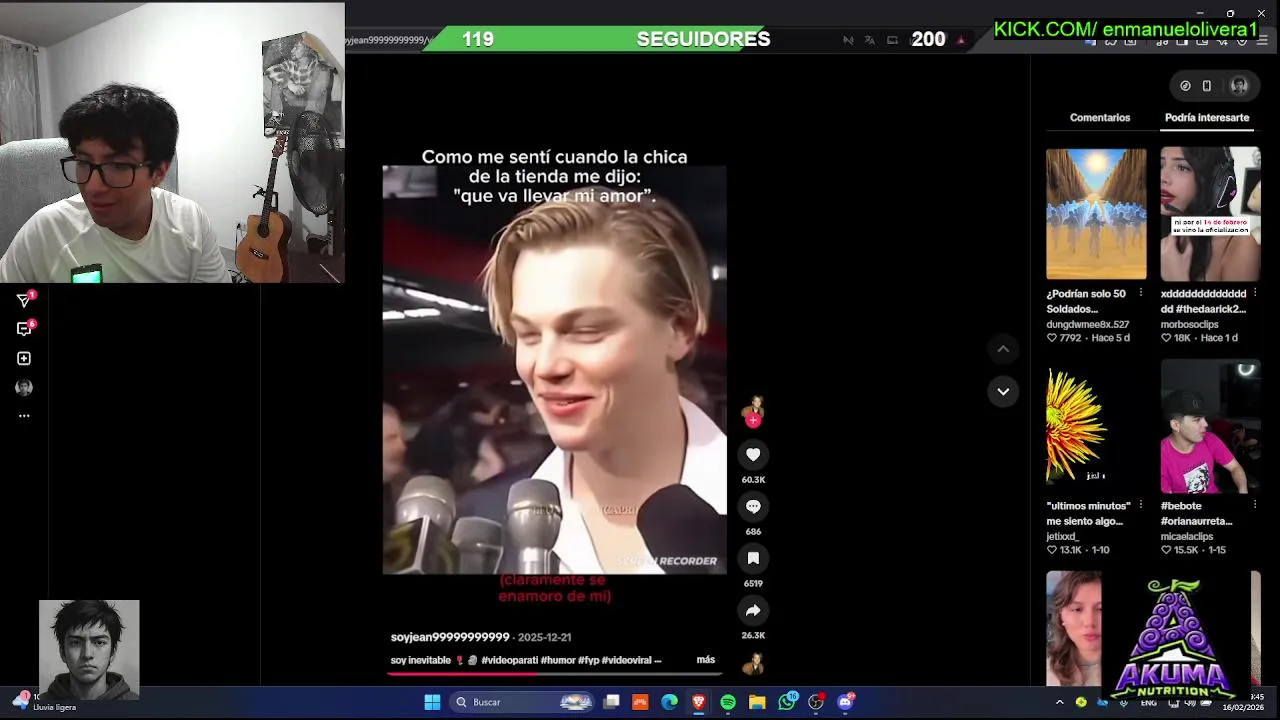The height and width of the screenshot is (720, 1280).
Task: Open the browser hamburger menu
Action: (x=1262, y=40)
